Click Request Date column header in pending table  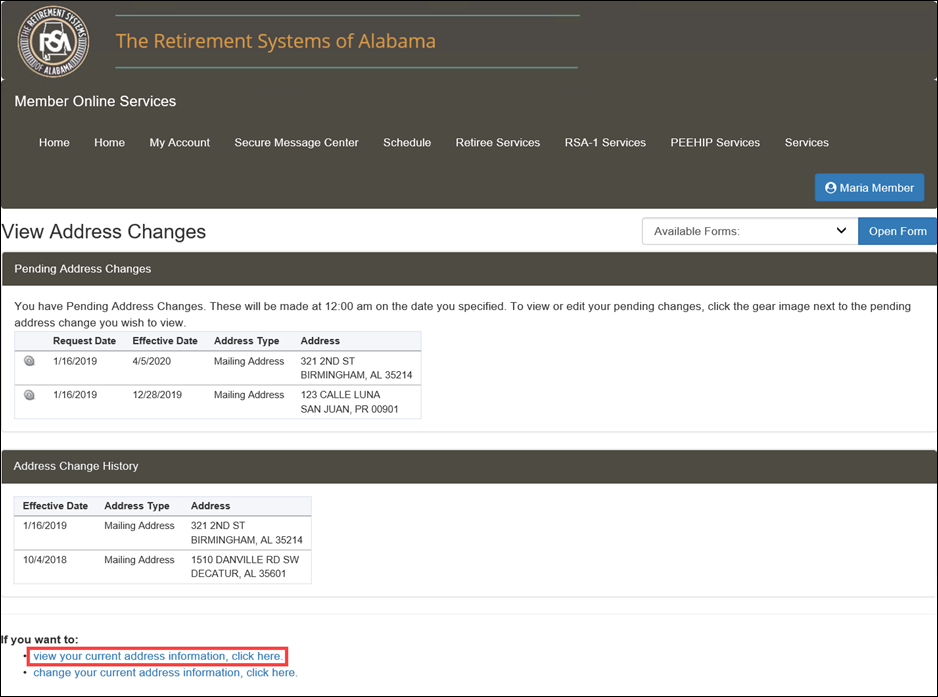[85, 341]
